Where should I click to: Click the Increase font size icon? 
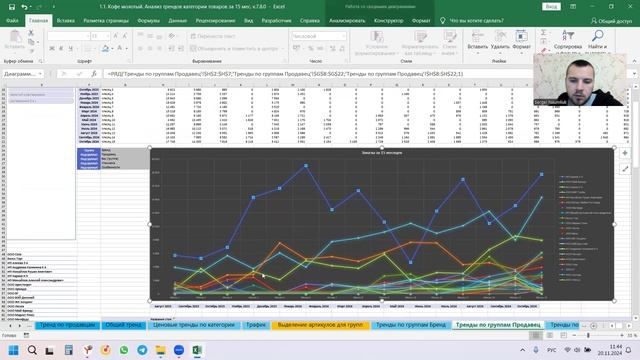click(x=116, y=36)
